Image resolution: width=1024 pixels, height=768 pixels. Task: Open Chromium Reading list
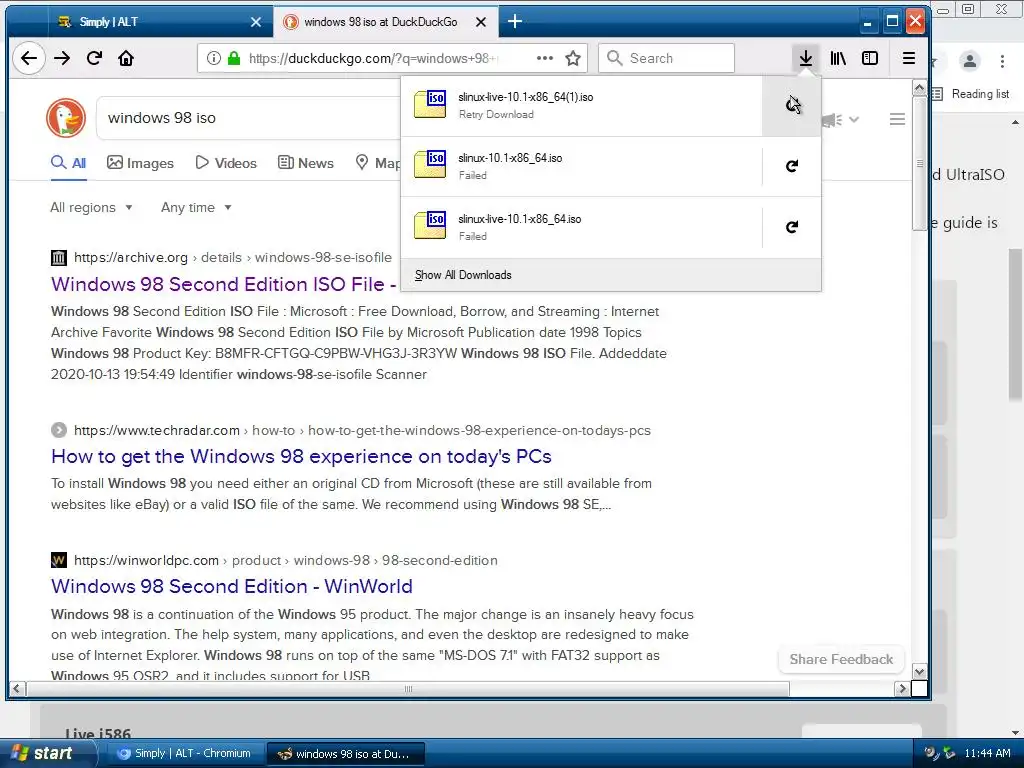[972, 94]
